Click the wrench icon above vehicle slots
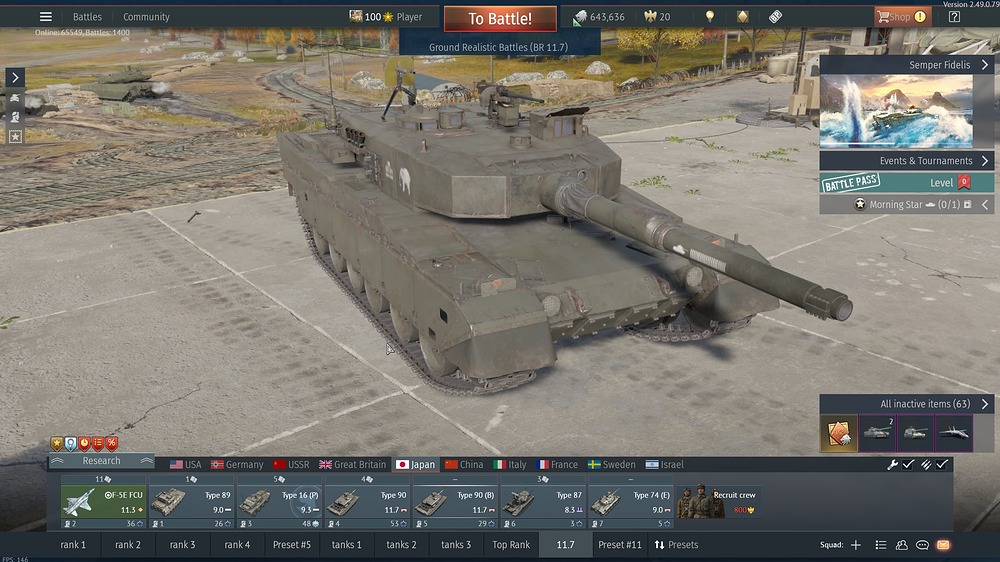The image size is (1000, 562). coord(893,465)
